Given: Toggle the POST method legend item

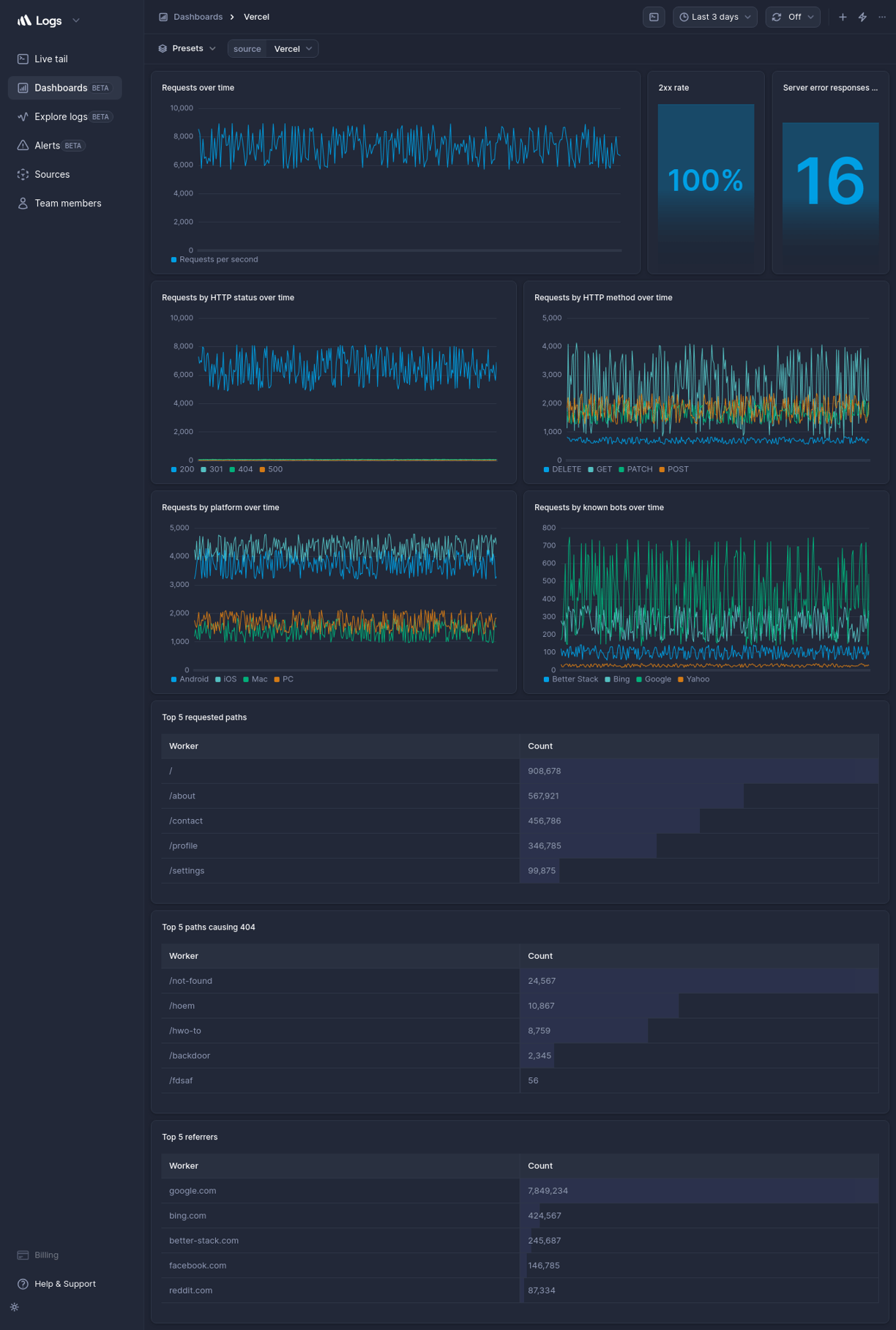Looking at the screenshot, I should tap(674, 469).
